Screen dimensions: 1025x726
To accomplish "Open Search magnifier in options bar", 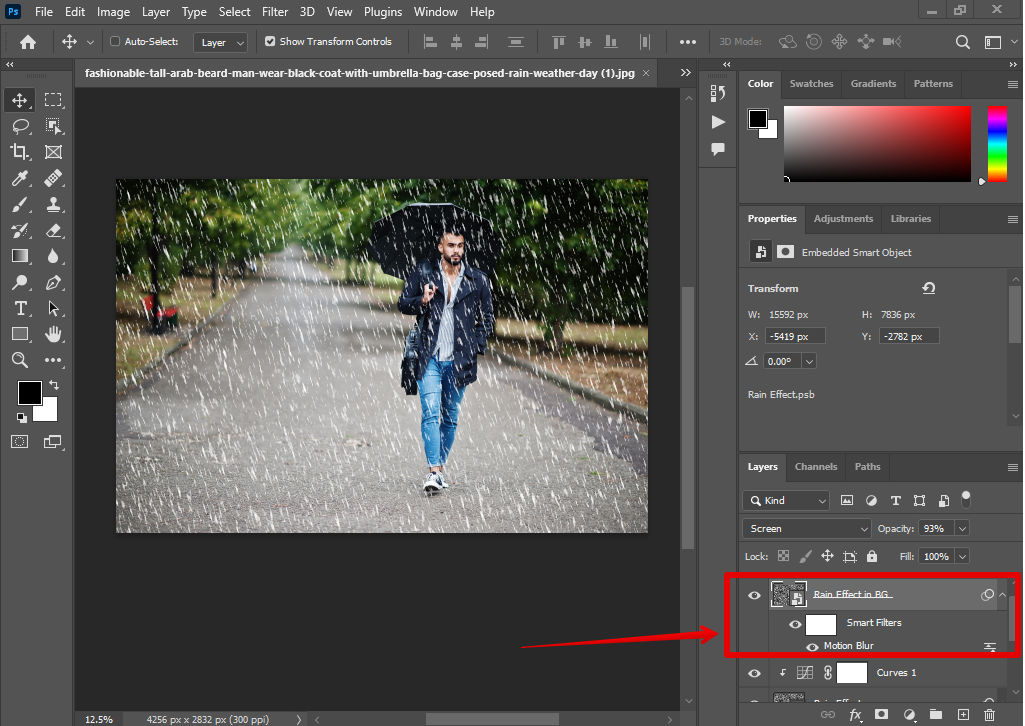I will click(962, 42).
